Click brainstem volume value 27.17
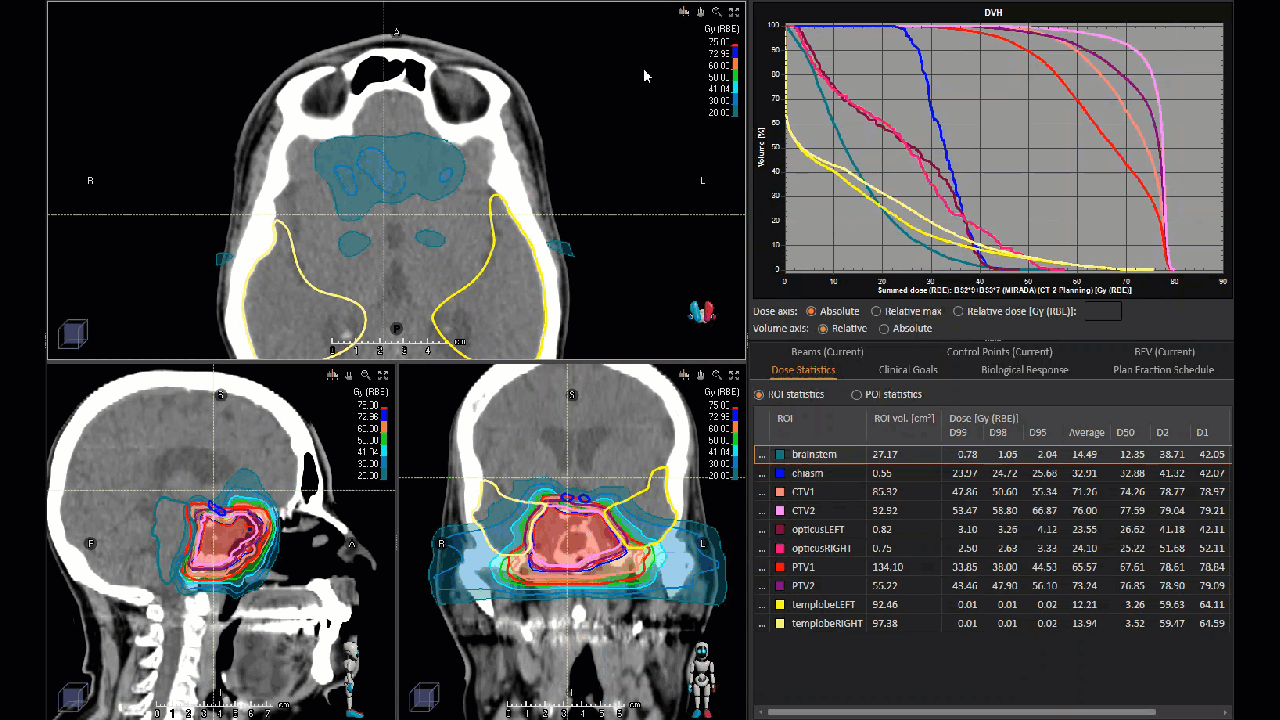 (885, 455)
